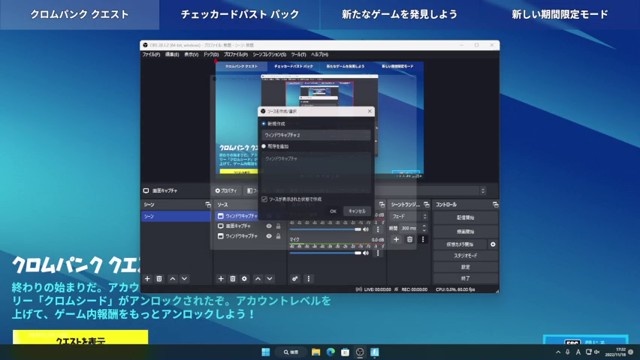
Task: Open the シーンコレクション menu
Action: 269,54
